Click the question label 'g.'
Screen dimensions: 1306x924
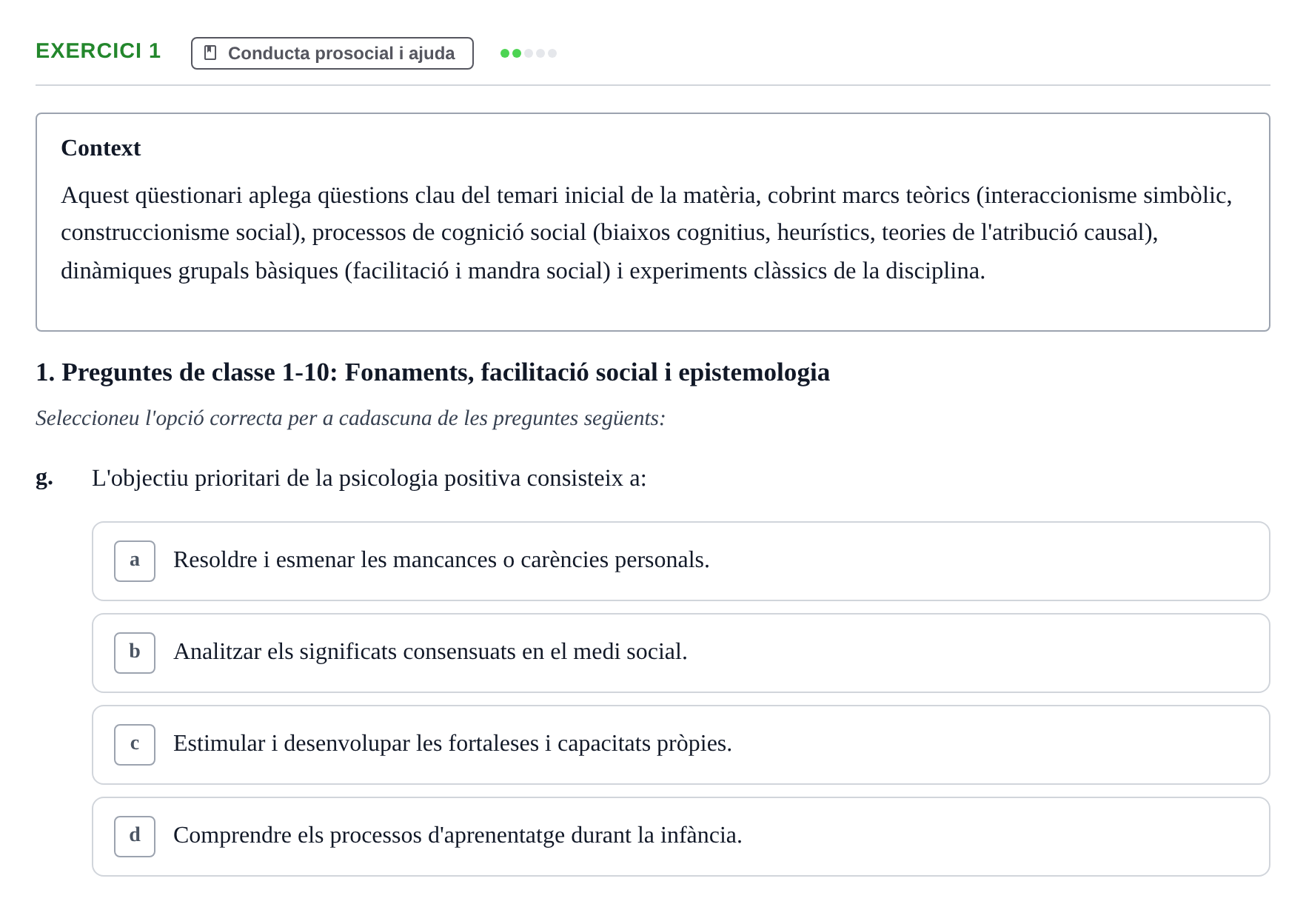(44, 478)
